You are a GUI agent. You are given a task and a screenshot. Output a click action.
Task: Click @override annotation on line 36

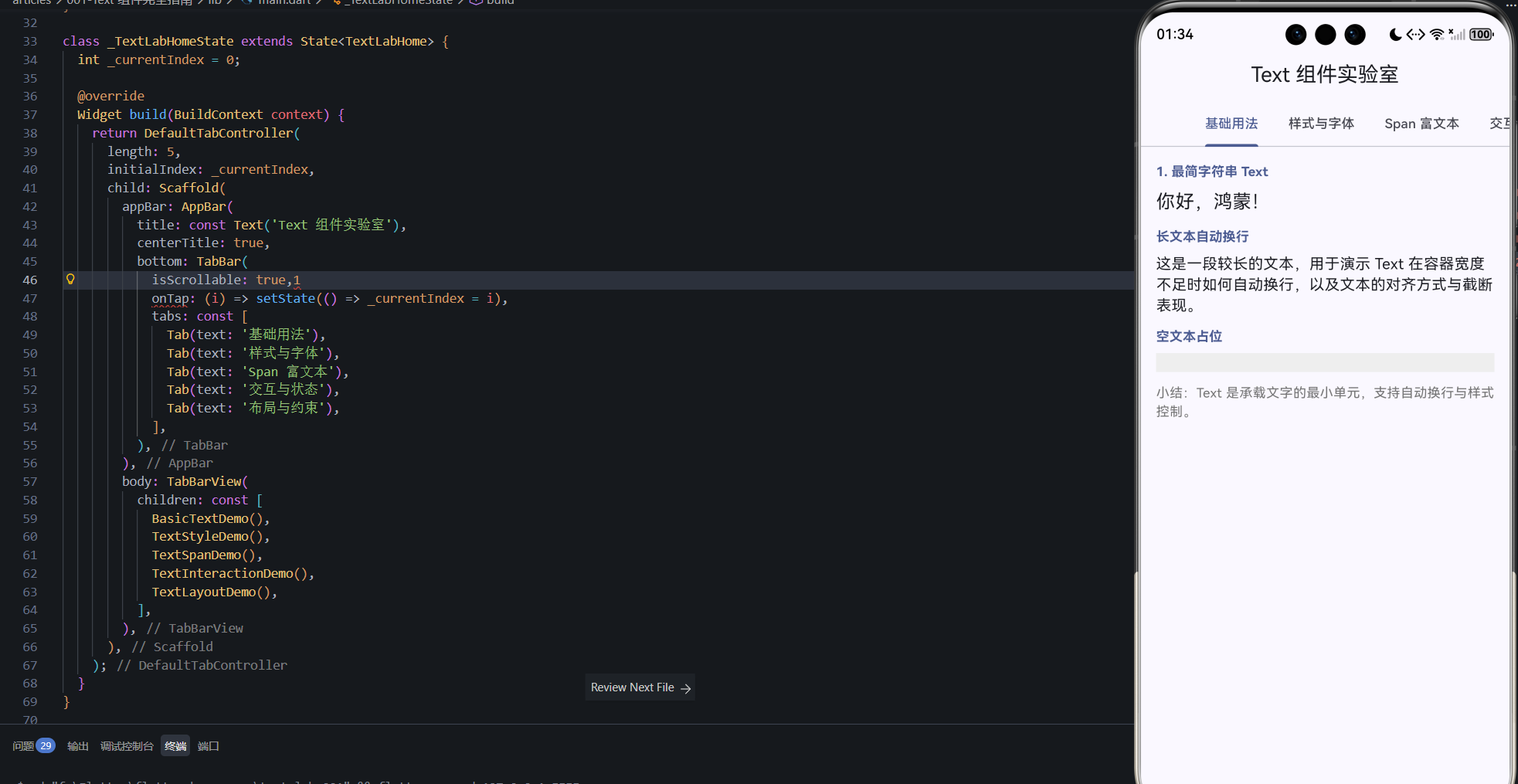[110, 96]
